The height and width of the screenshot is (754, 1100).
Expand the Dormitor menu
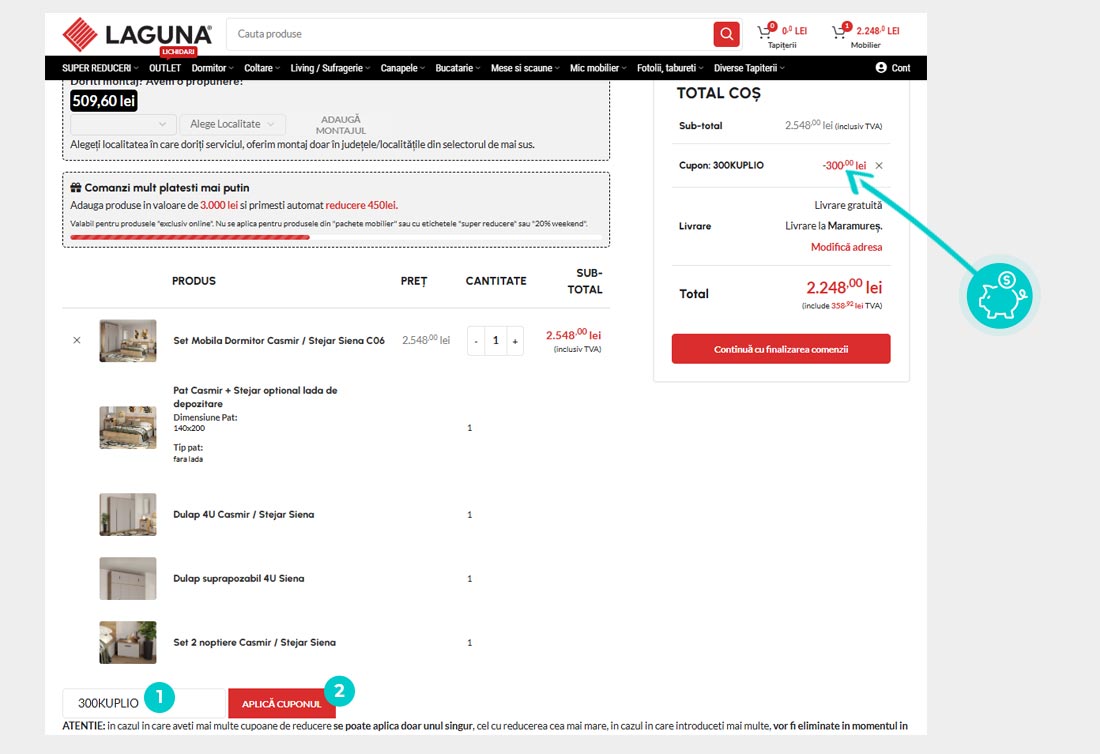tap(213, 68)
